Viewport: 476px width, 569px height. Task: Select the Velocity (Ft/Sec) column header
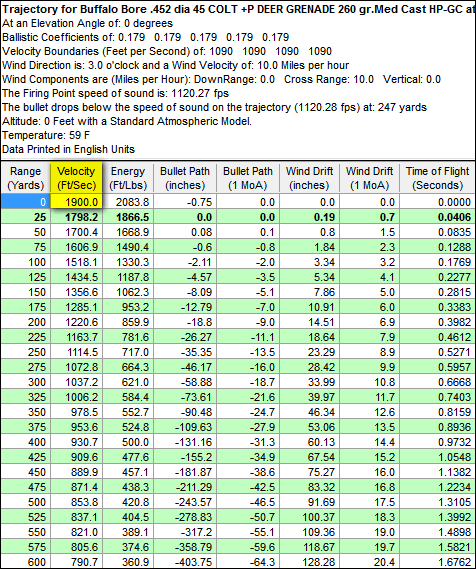pos(77,178)
